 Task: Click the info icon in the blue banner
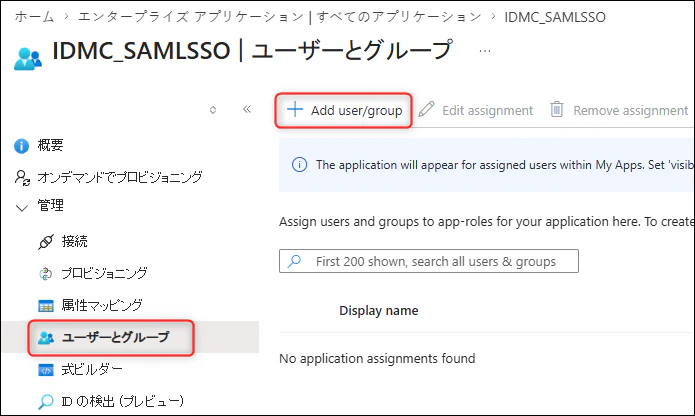tap(300, 165)
